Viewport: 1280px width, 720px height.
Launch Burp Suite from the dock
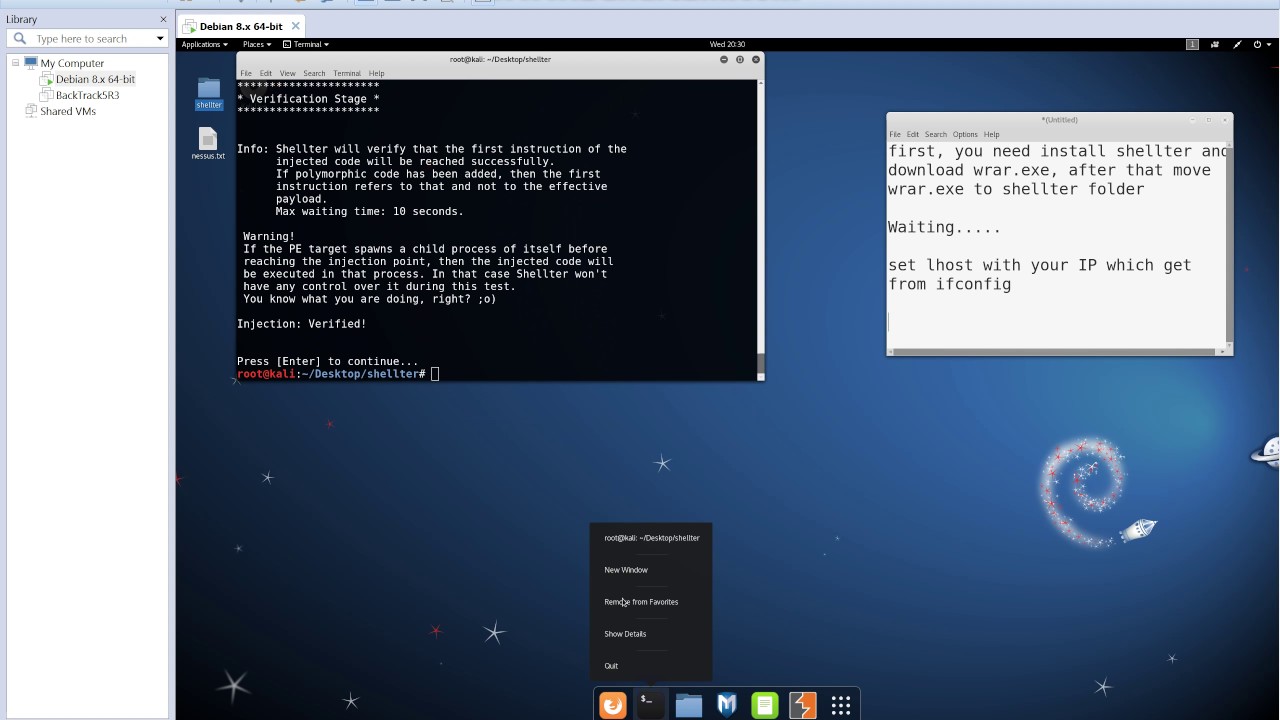(x=803, y=705)
